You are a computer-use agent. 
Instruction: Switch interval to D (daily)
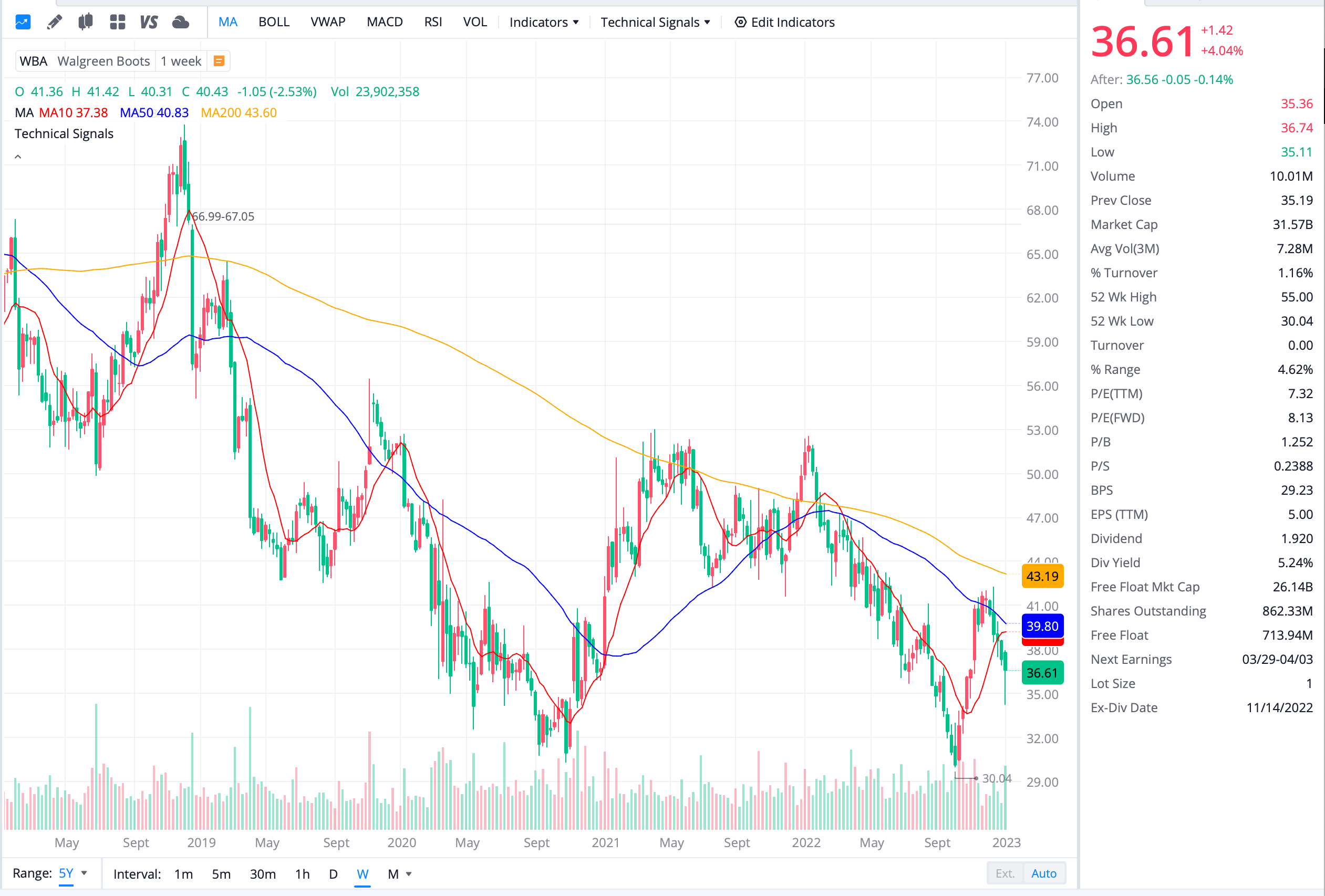(x=333, y=874)
